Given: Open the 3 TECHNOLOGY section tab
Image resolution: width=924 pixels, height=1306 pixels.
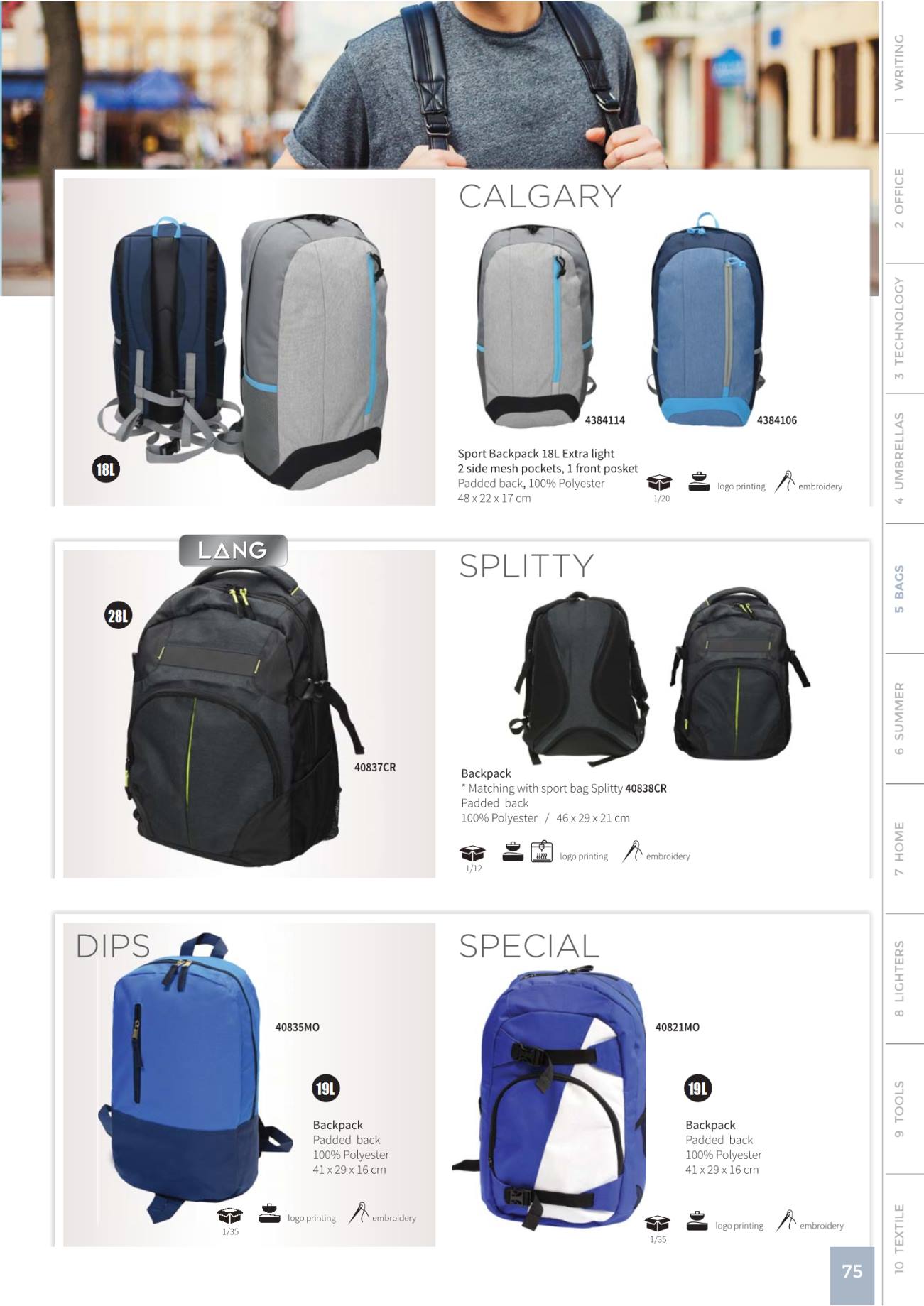Looking at the screenshot, I should pyautogui.click(x=899, y=329).
